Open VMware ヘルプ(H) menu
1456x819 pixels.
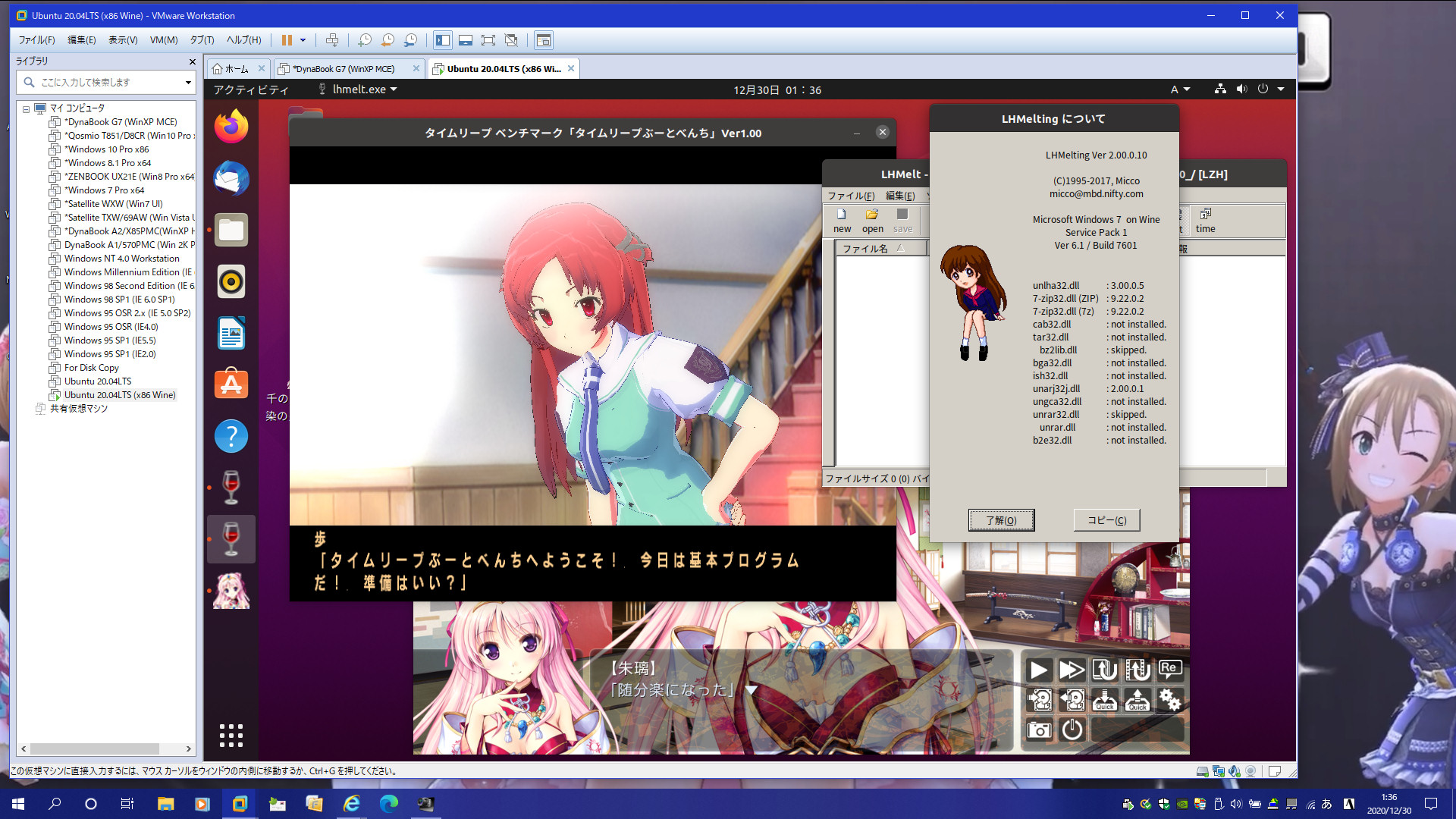tap(244, 40)
